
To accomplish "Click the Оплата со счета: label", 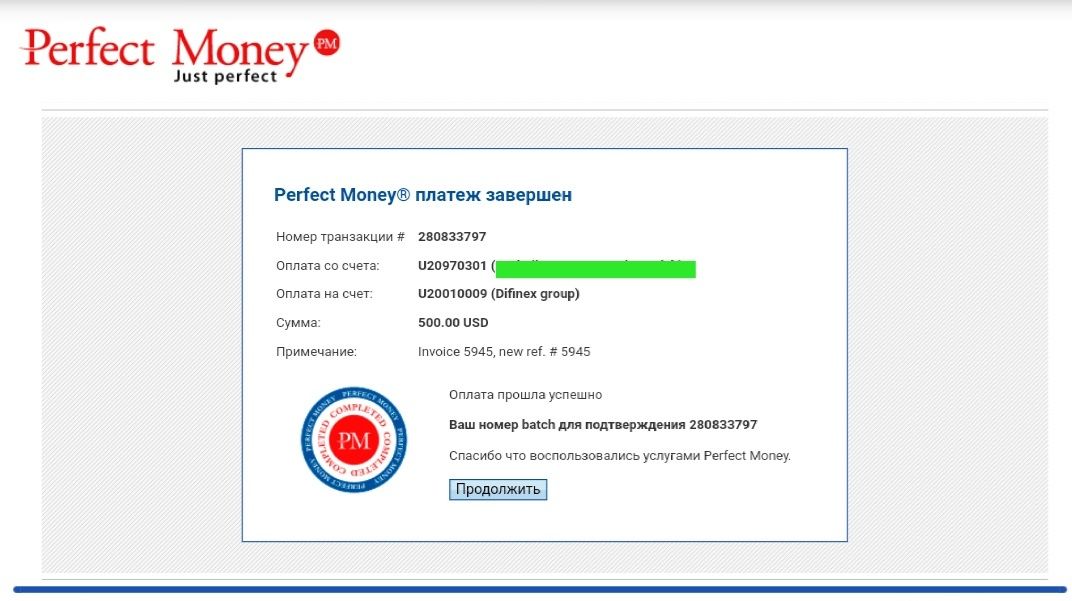I will (x=327, y=266).
